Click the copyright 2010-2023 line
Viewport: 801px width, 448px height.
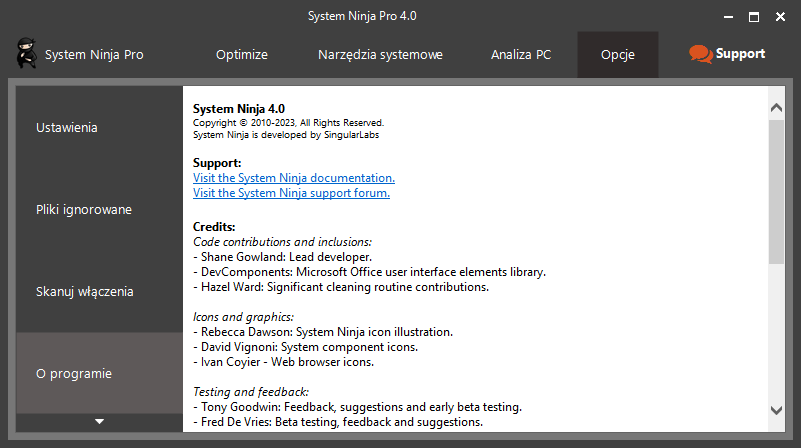pyautogui.click(x=288, y=123)
